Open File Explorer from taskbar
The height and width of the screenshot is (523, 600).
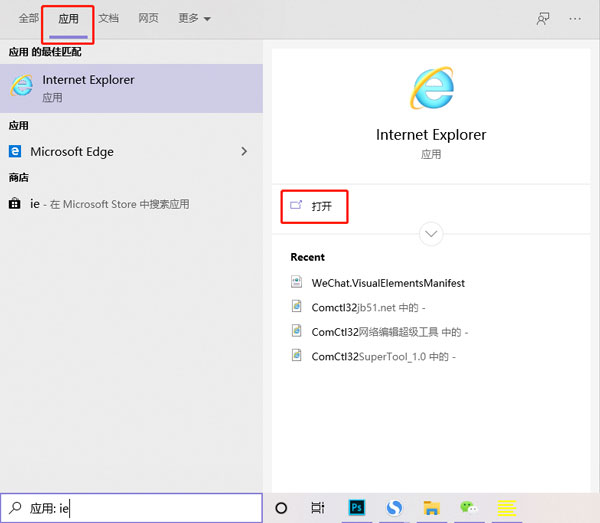432,508
